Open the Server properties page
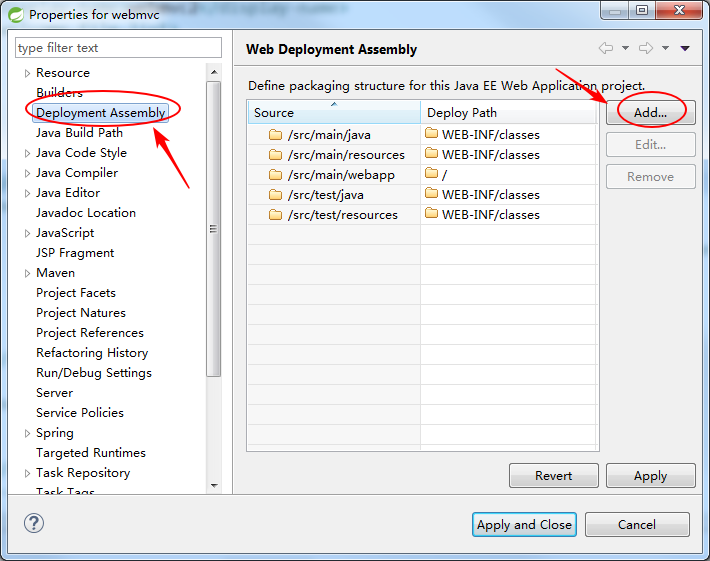Viewport: 710px width, 561px height. (x=54, y=393)
